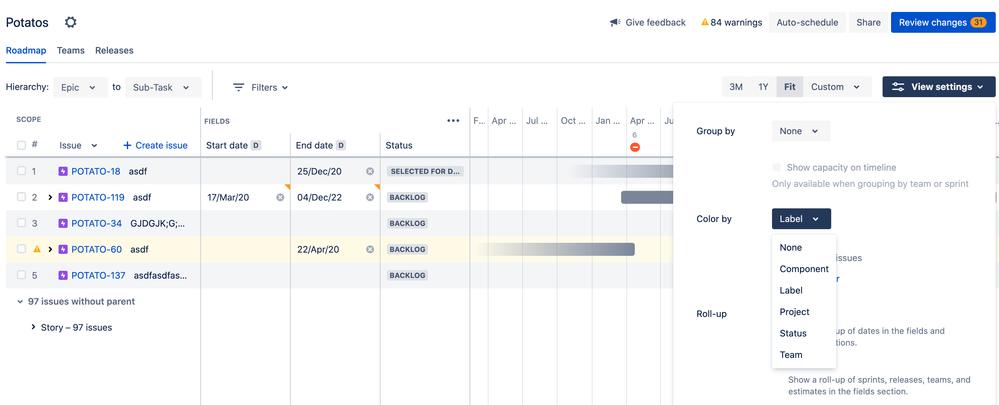
Task: Switch to the Releases tab
Action: (114, 51)
